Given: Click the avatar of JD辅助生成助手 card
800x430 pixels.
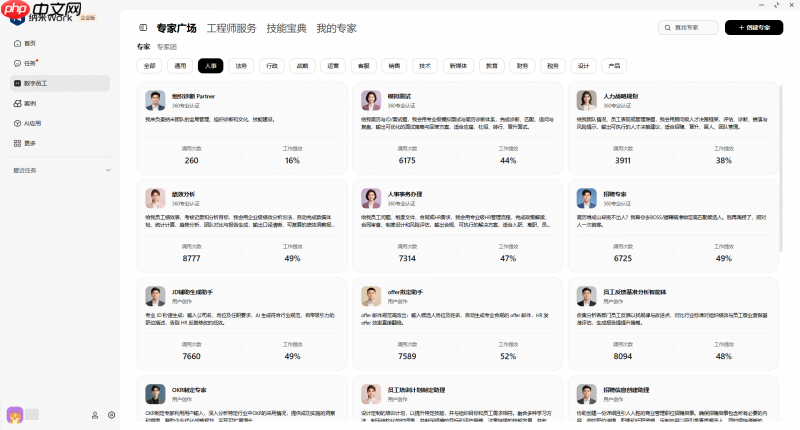Looking at the screenshot, I should (155, 296).
